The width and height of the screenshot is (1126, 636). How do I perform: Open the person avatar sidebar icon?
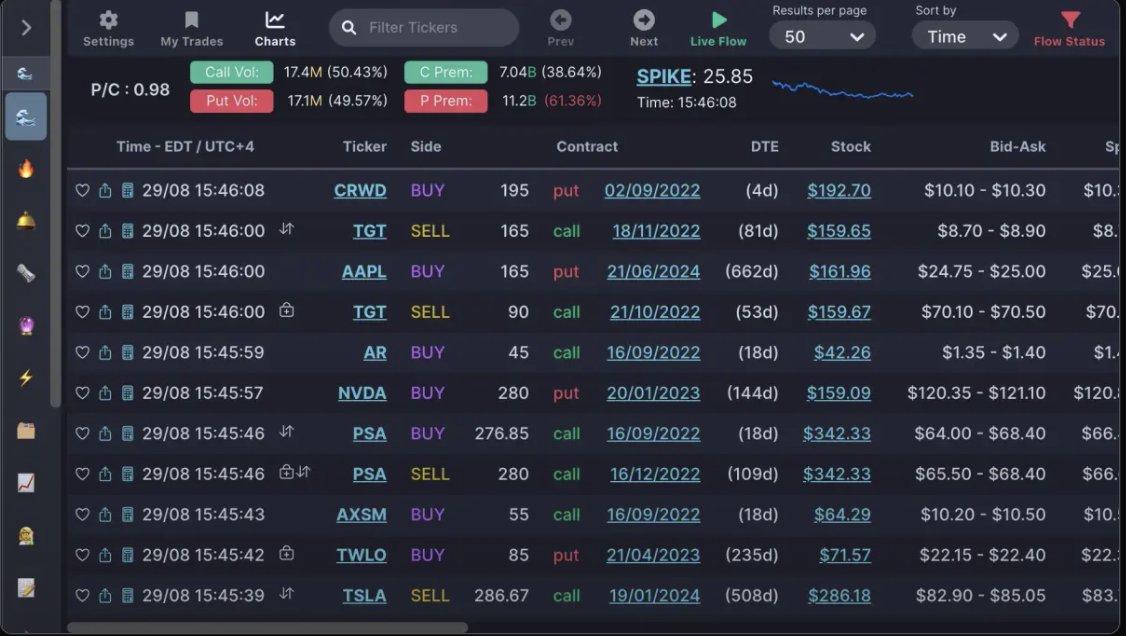click(26, 535)
